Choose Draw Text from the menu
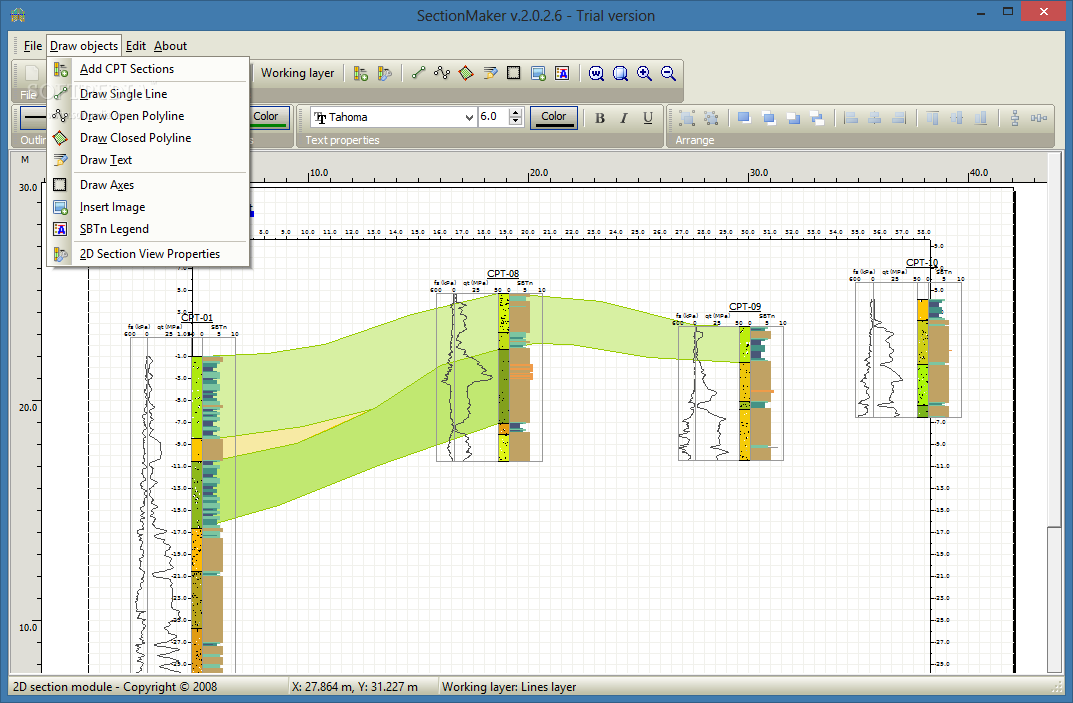This screenshot has width=1073, height=703. tap(148, 159)
